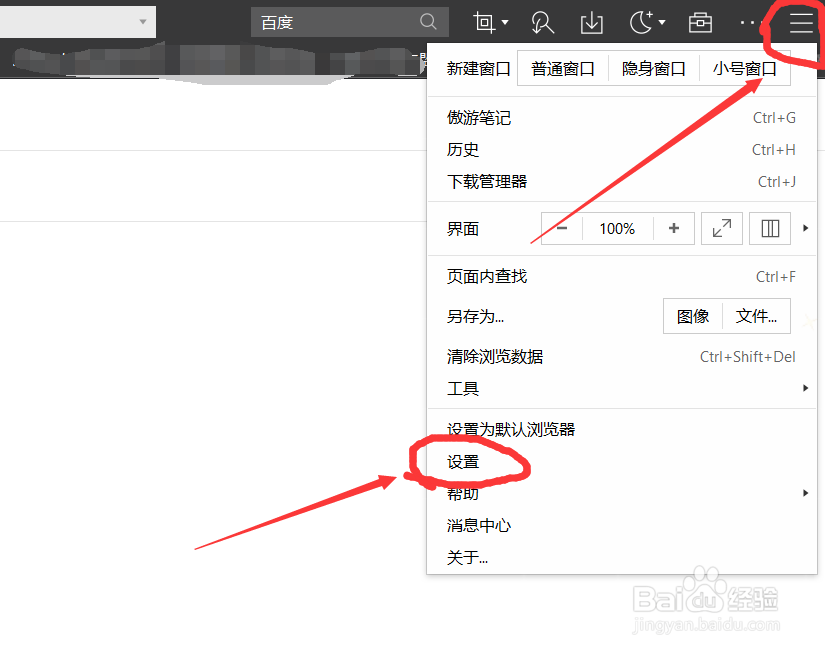Image resolution: width=825 pixels, height=654 pixels.
Task: Enable night mode via the moon icon
Action: (640, 22)
